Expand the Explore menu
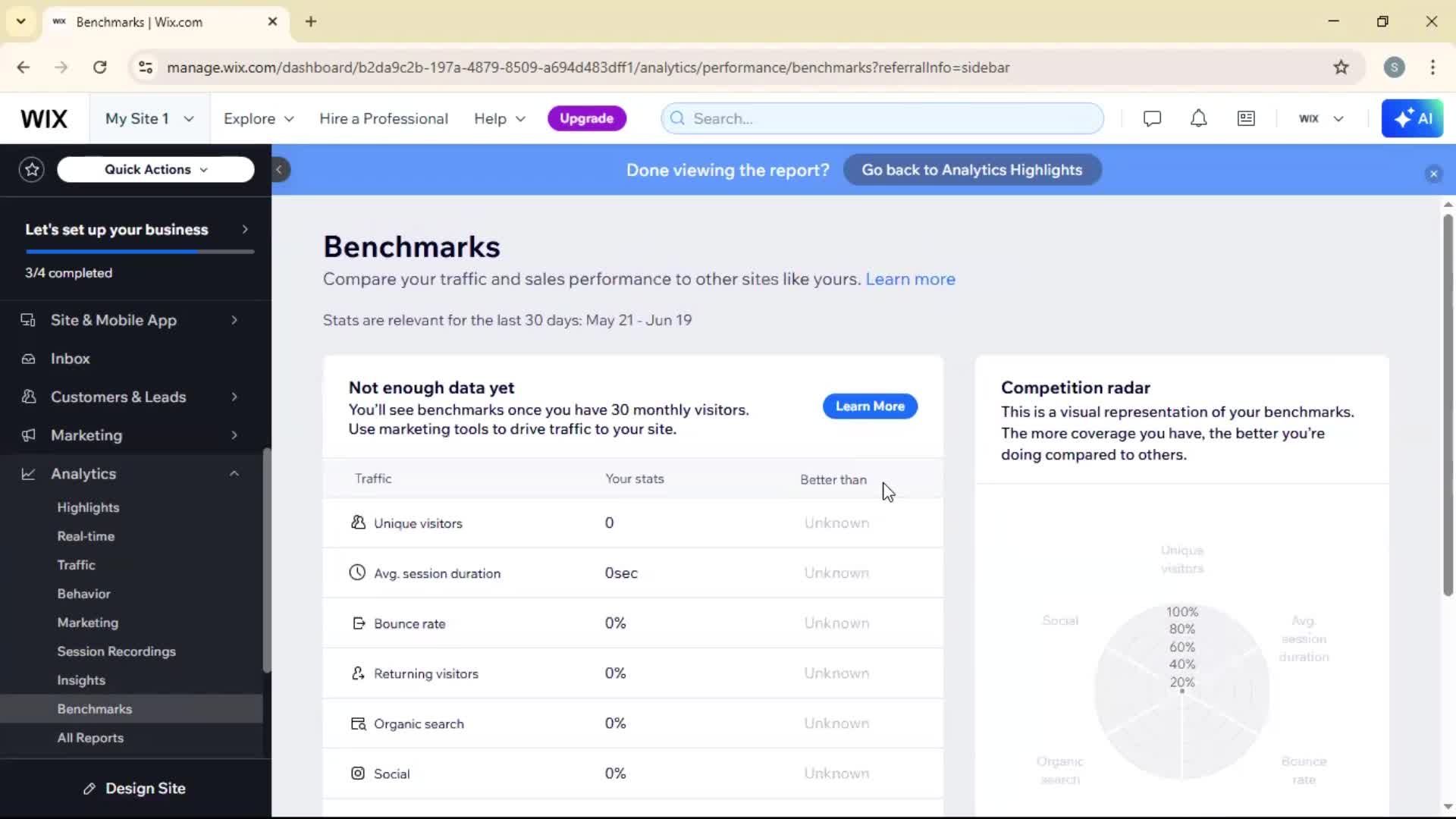 [259, 119]
